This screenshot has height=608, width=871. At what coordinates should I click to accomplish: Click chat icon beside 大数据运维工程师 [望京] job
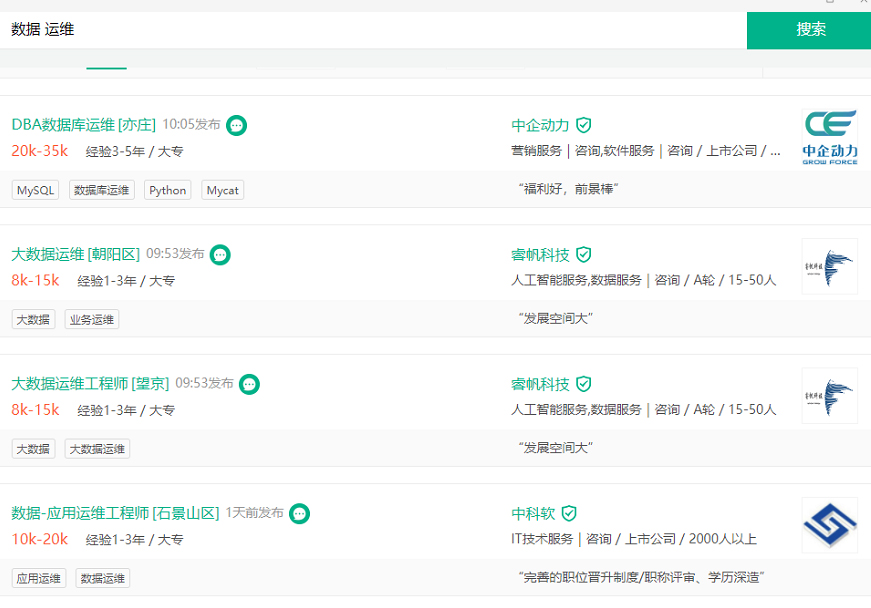[x=250, y=384]
